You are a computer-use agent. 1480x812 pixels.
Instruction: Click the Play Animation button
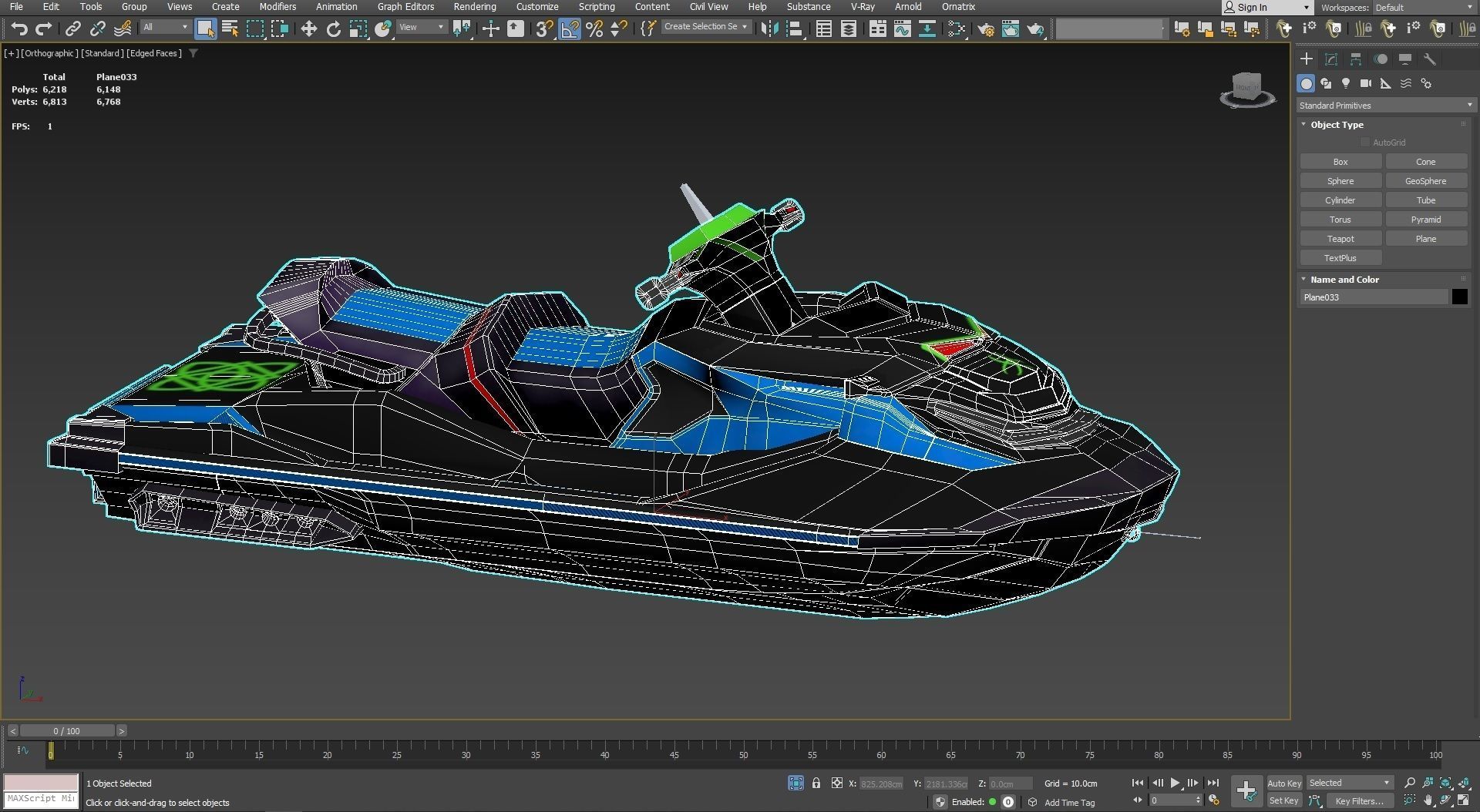pyautogui.click(x=1175, y=783)
